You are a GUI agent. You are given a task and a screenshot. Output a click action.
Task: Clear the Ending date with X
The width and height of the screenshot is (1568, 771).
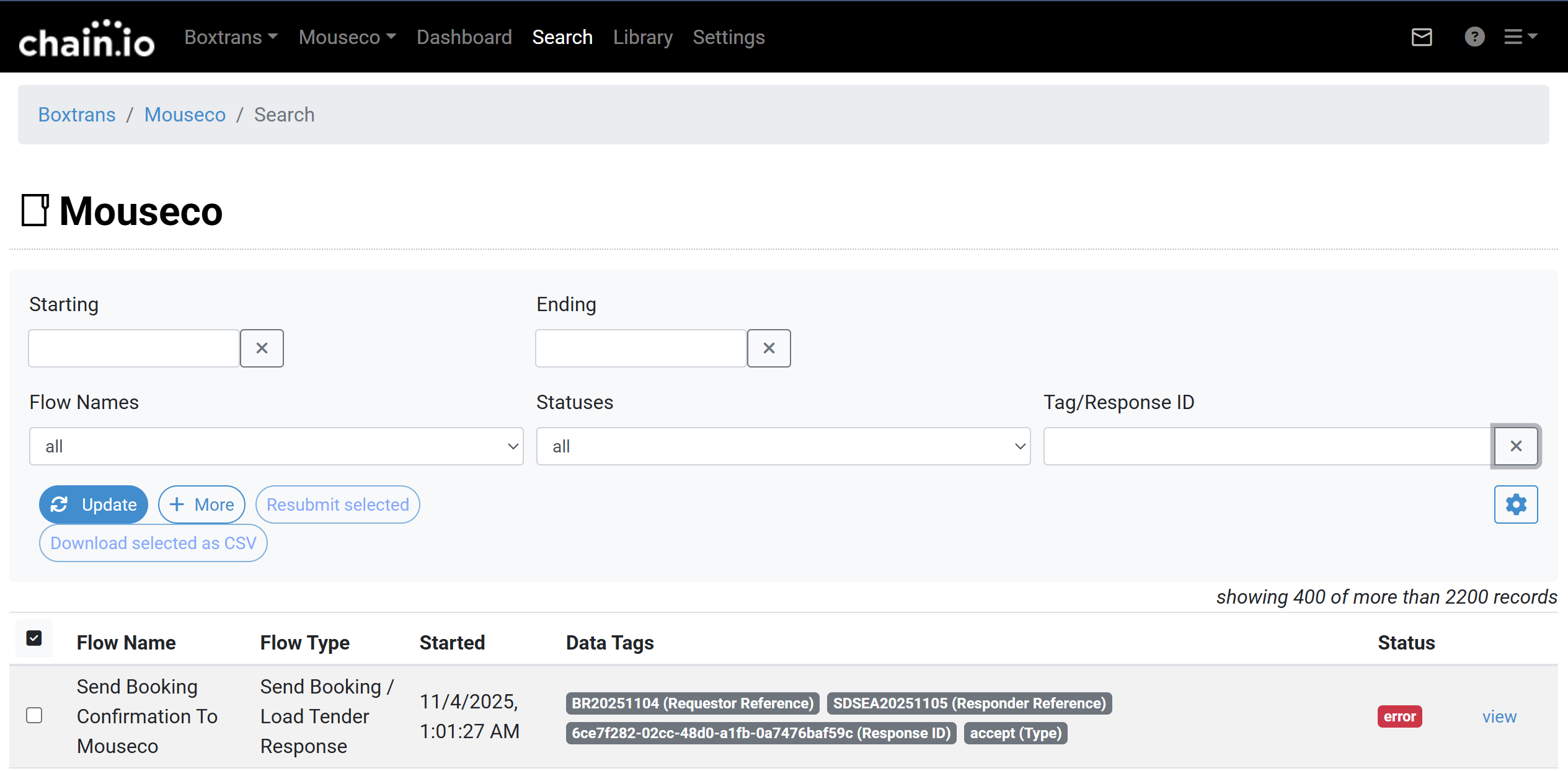pos(769,348)
